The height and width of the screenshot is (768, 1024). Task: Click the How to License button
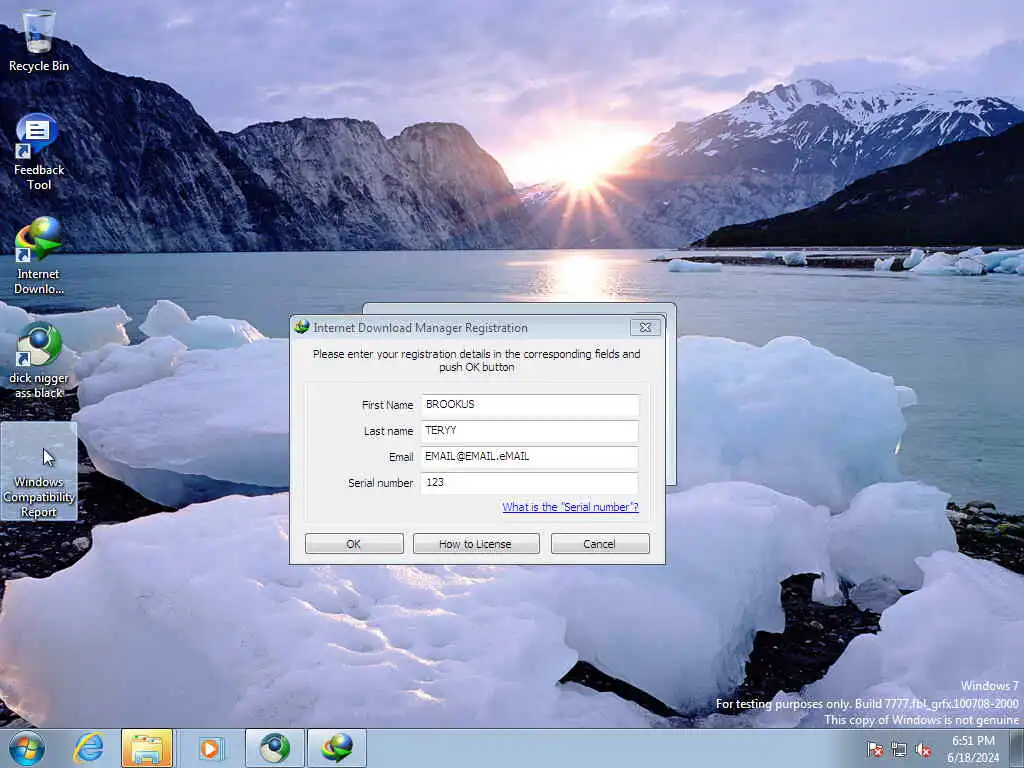(476, 543)
